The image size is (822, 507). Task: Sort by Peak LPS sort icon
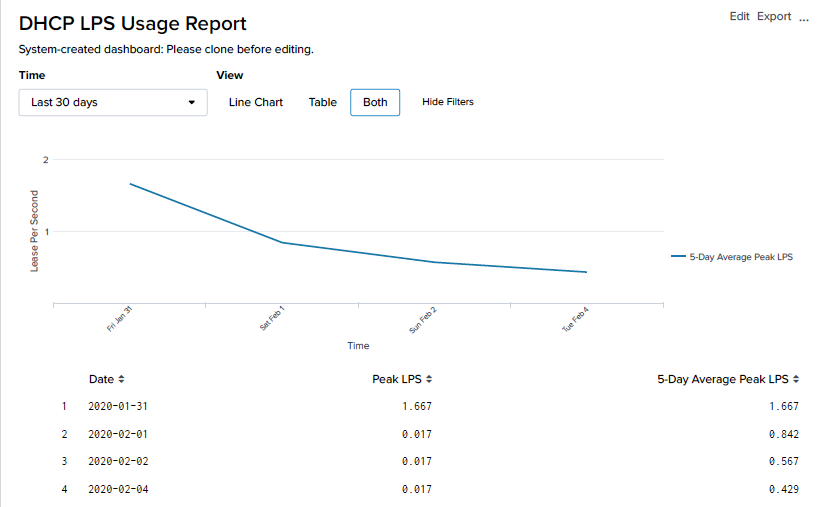click(428, 380)
